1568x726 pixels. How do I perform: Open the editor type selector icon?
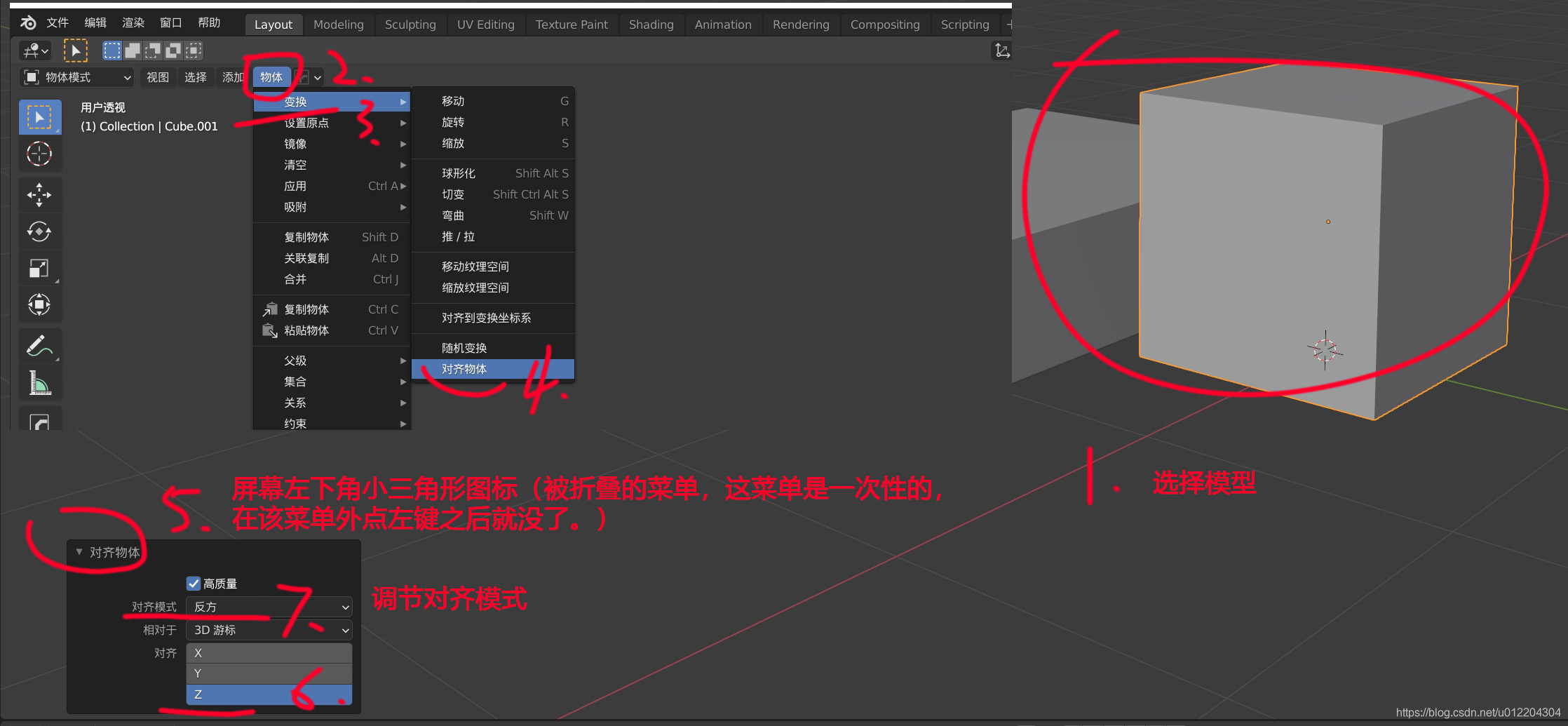(x=35, y=51)
